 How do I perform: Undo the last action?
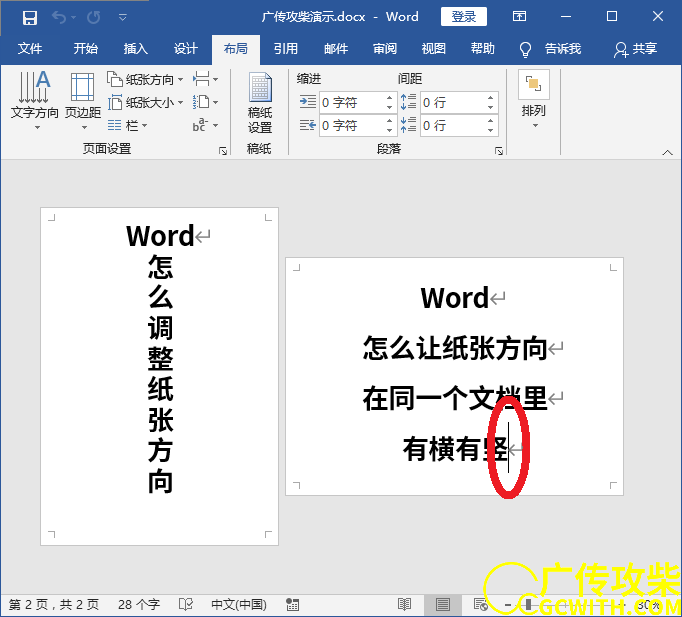[x=59, y=18]
